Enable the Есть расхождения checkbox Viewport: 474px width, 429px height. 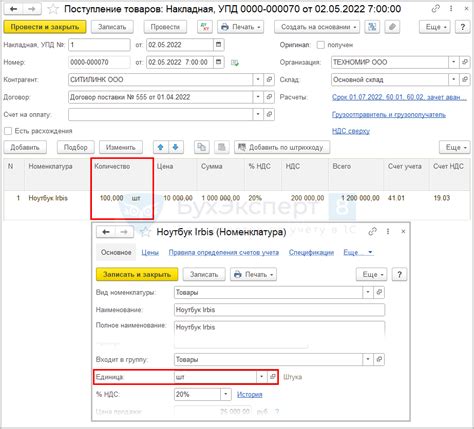[8, 131]
